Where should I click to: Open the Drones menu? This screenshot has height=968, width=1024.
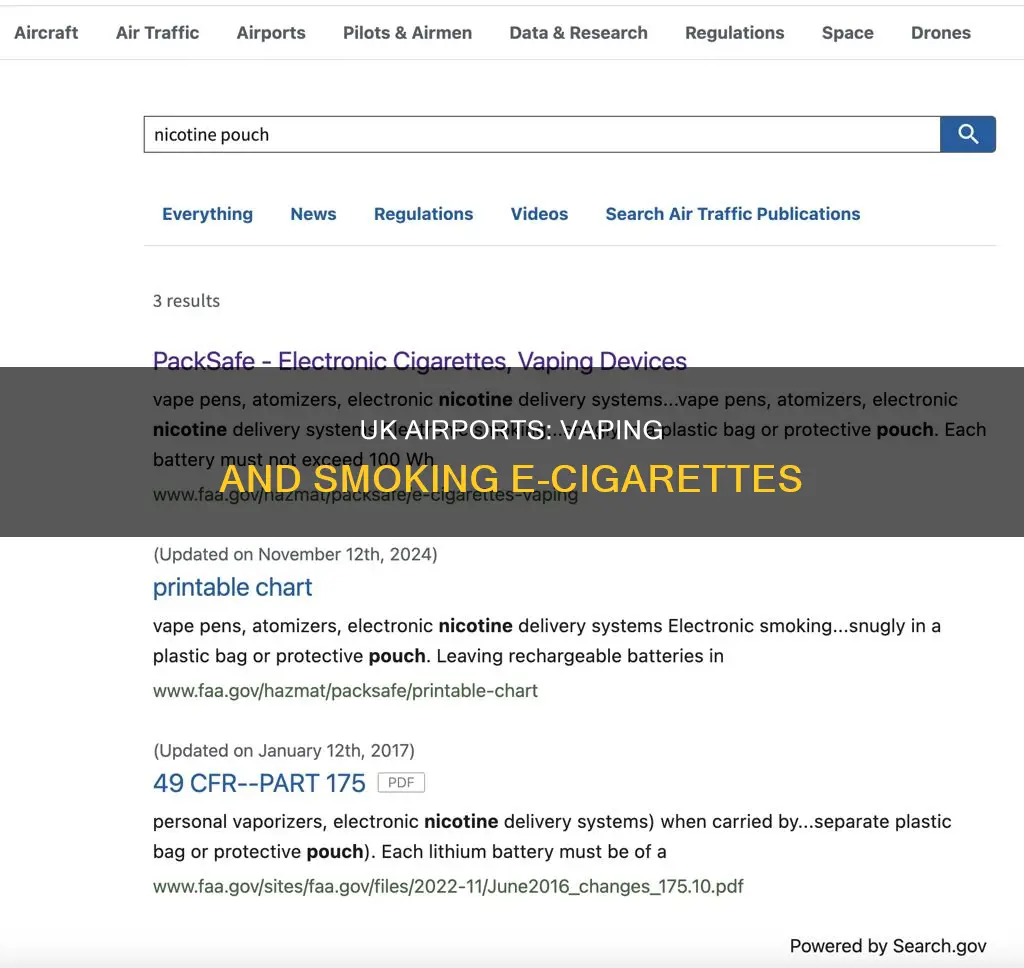[941, 33]
